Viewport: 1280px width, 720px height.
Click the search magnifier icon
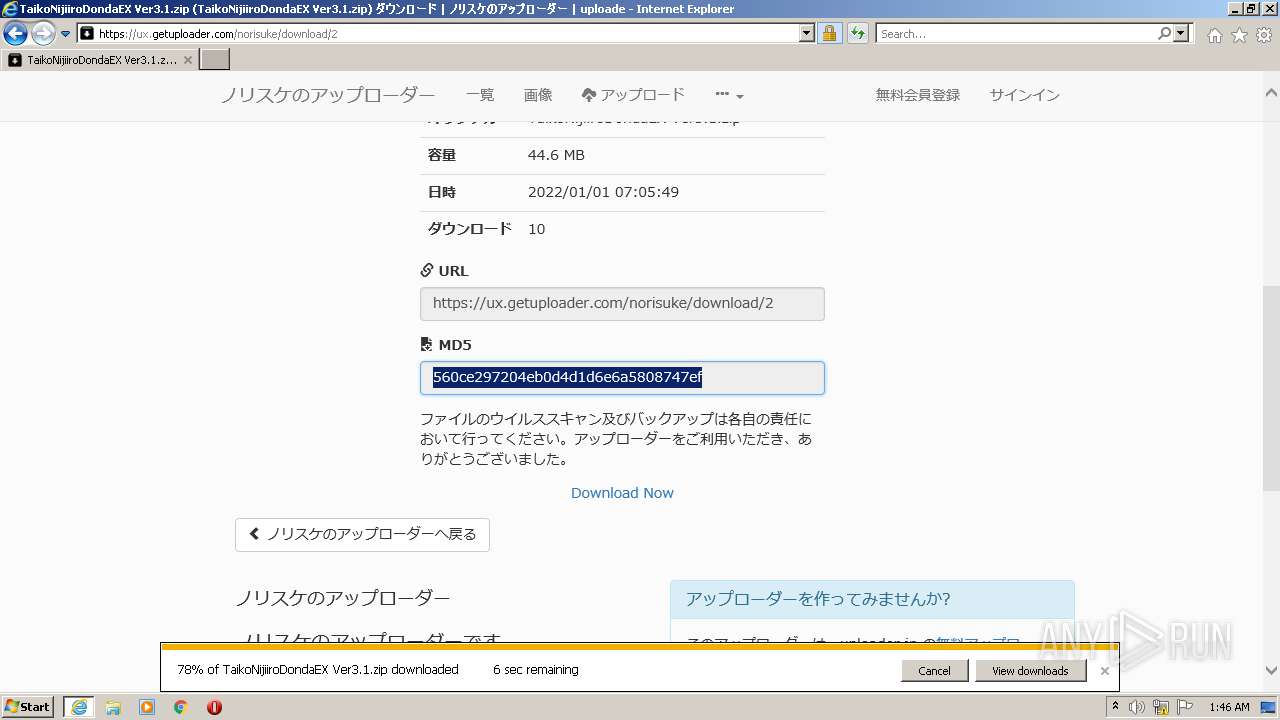pyautogui.click(x=1164, y=34)
